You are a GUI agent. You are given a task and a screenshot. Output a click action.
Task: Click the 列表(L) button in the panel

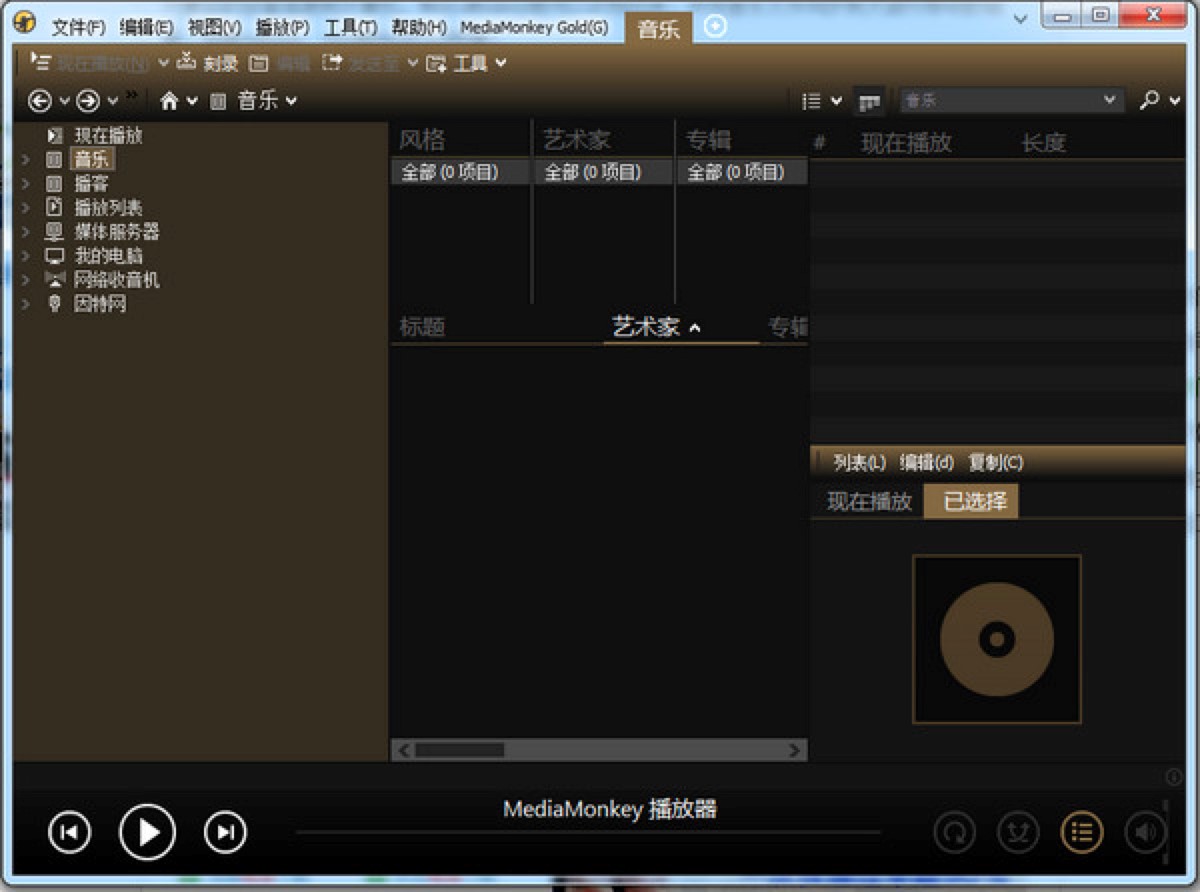click(859, 462)
